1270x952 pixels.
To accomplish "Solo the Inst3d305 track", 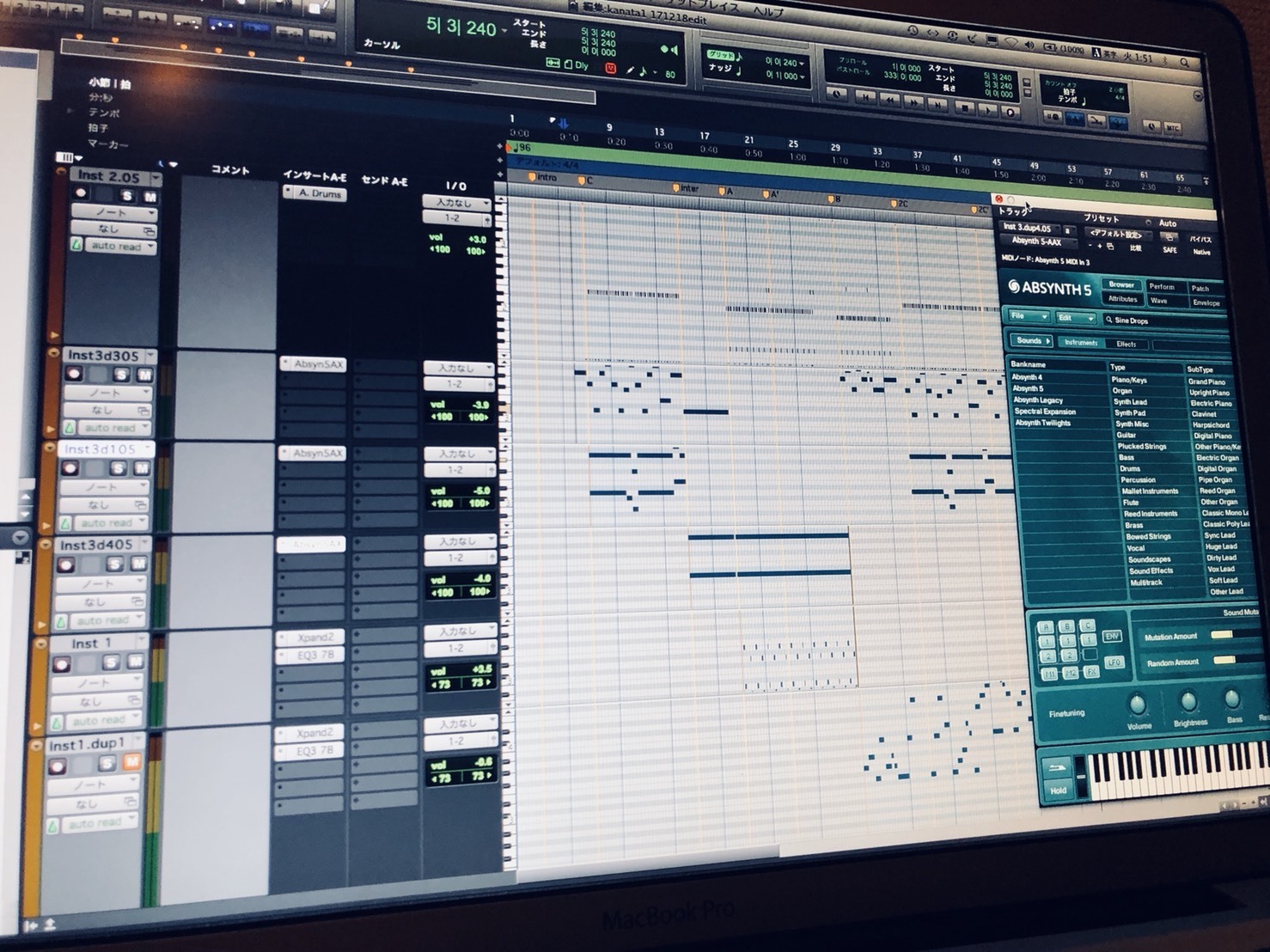I will tap(121, 375).
